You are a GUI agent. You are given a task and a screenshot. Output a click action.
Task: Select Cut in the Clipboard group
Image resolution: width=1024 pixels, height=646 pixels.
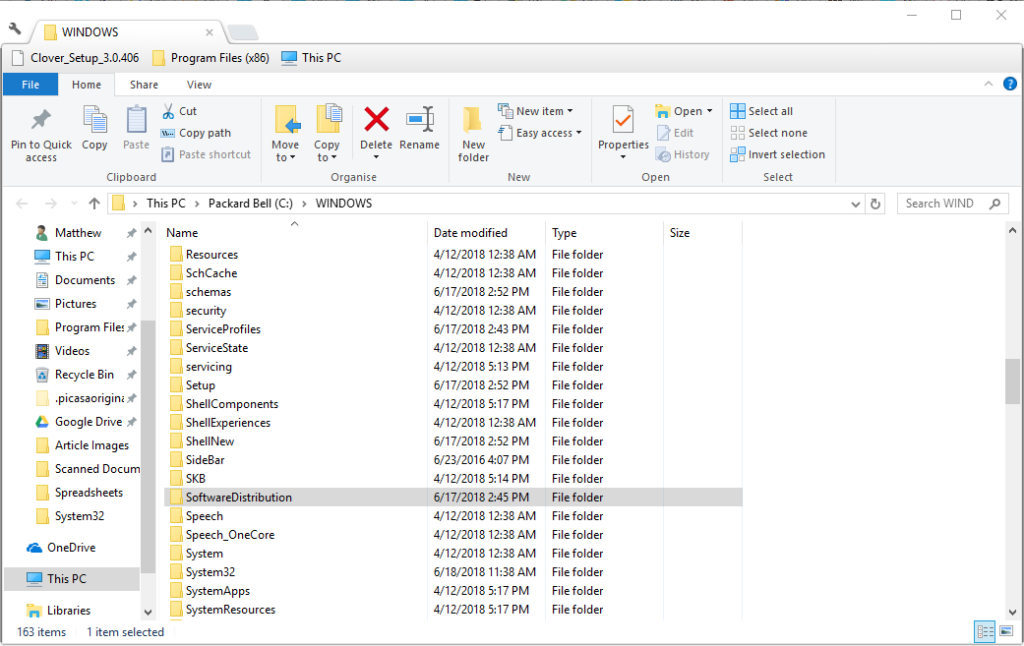[x=180, y=111]
